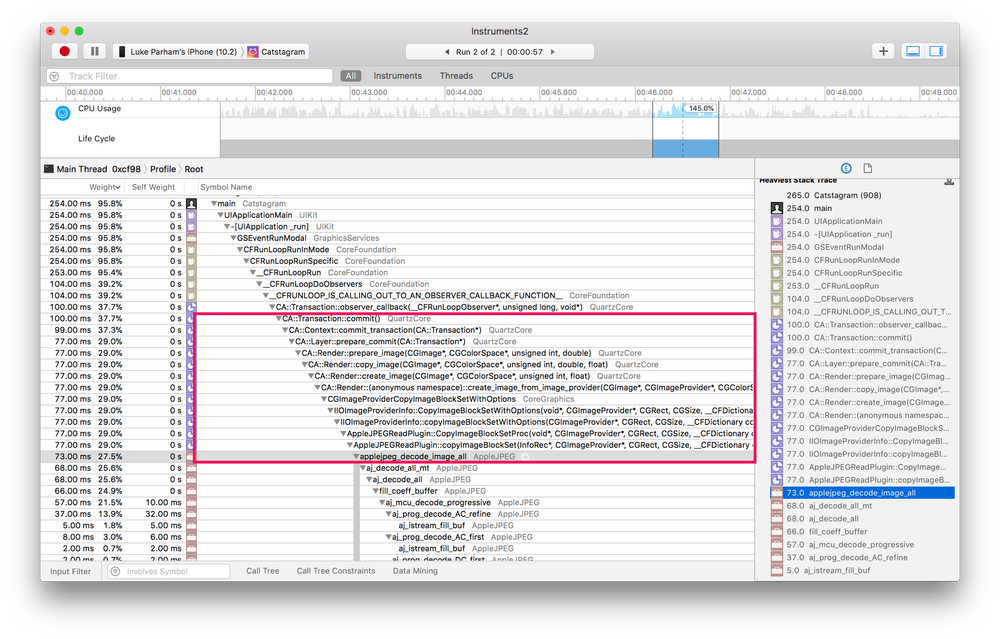
Task: Collapse the GSEventRunModal row
Action: pos(233,238)
